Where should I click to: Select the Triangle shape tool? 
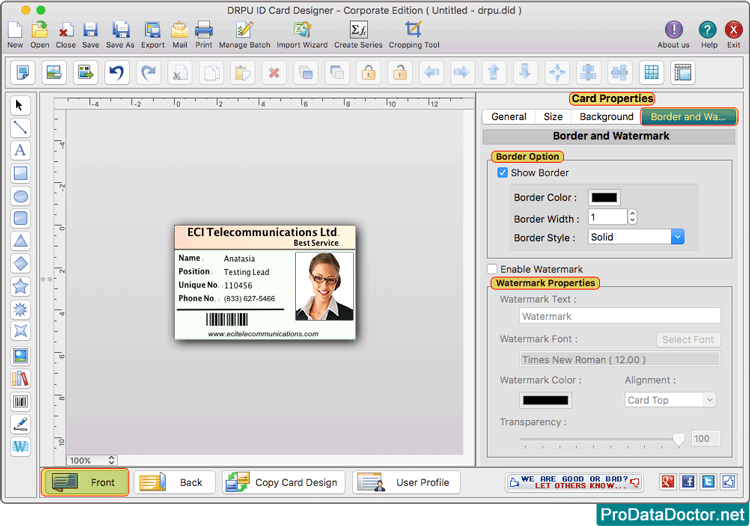(20, 241)
